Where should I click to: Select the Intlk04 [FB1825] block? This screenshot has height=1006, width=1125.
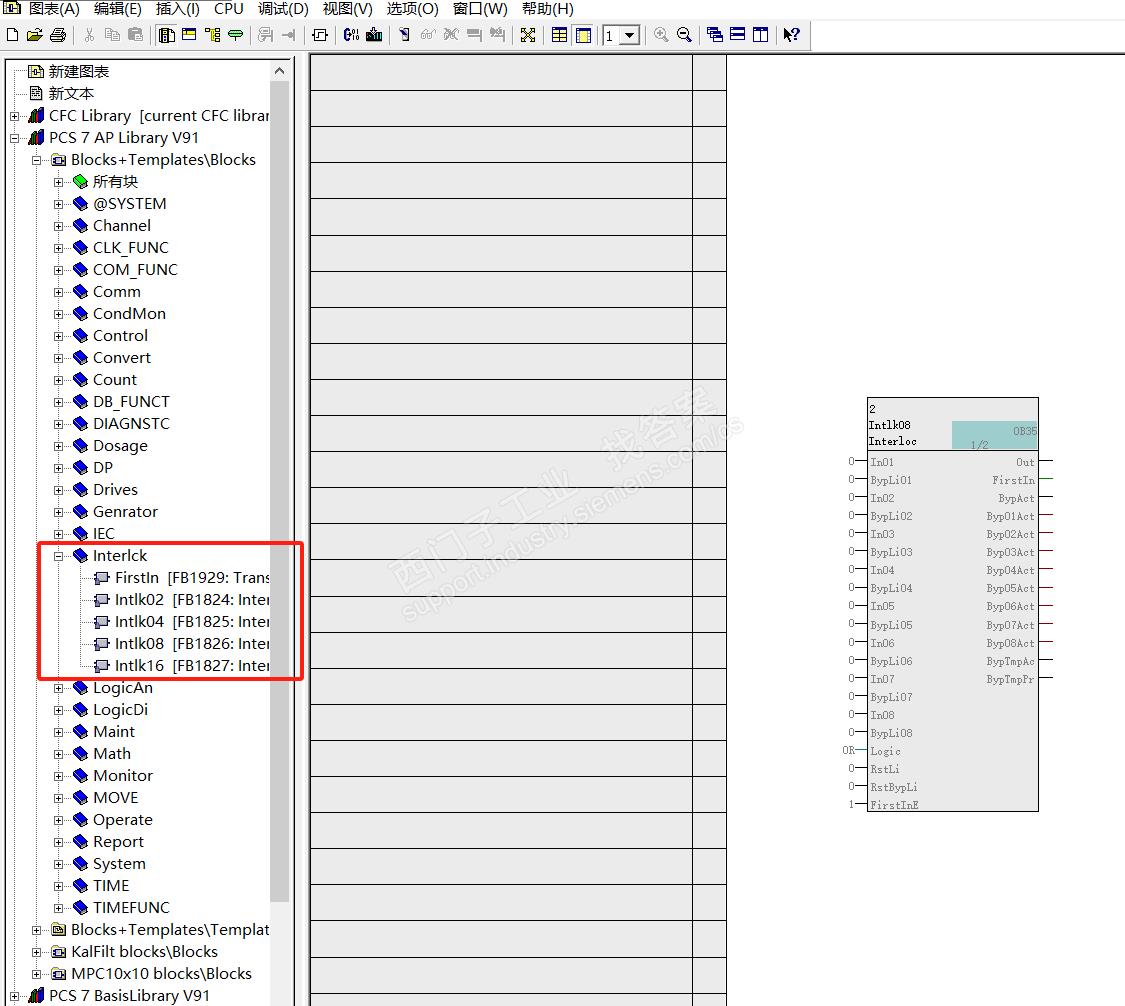(192, 621)
